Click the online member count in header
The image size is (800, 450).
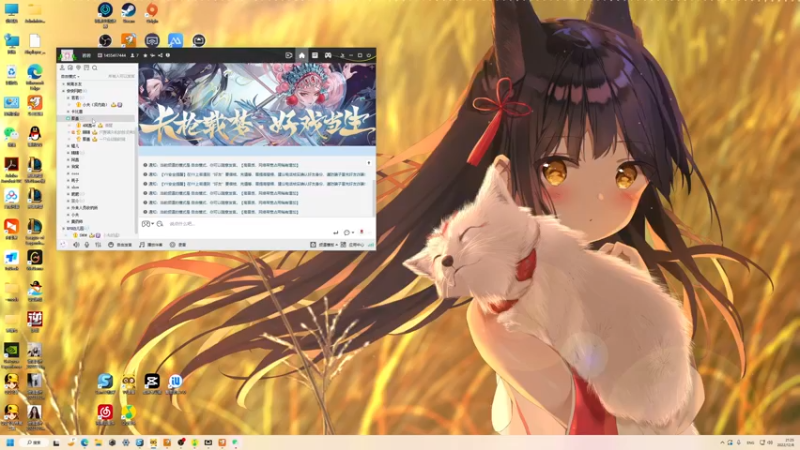point(135,55)
